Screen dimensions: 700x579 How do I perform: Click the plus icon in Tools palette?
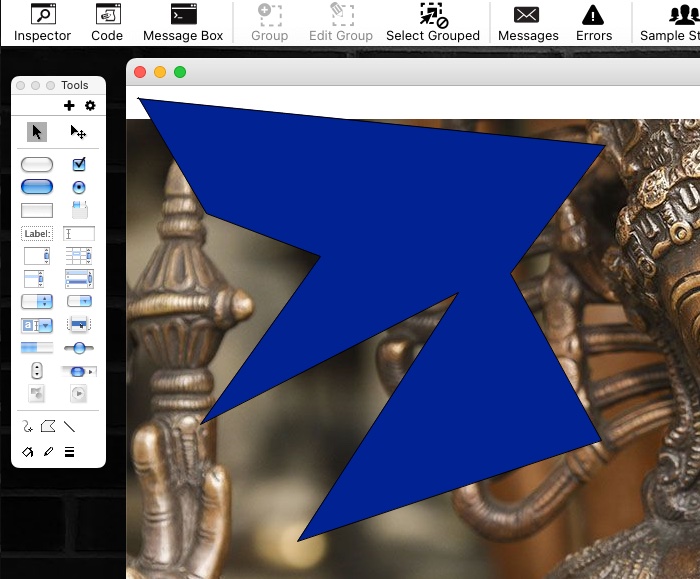69,106
